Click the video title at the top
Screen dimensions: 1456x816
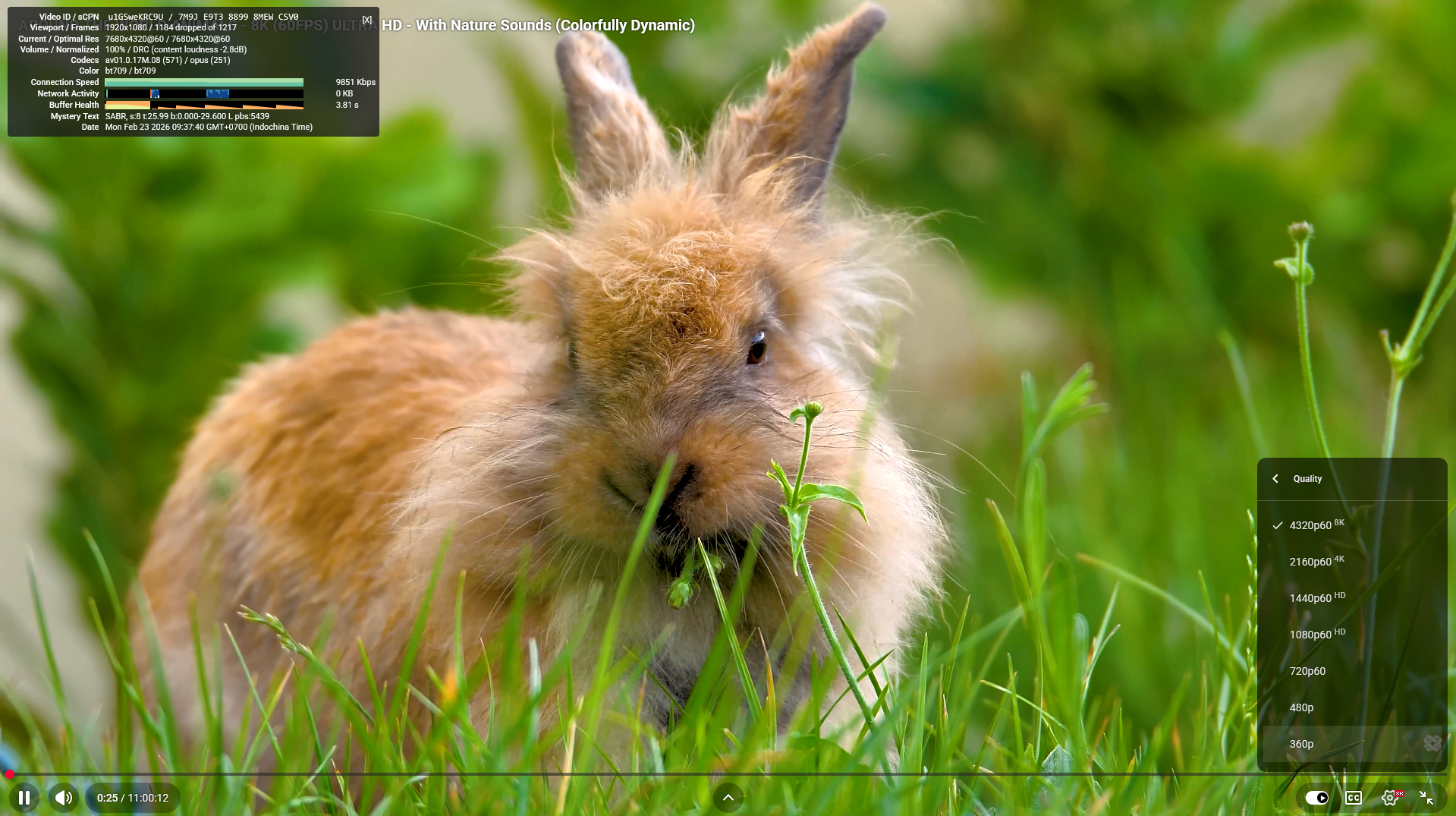click(x=539, y=25)
